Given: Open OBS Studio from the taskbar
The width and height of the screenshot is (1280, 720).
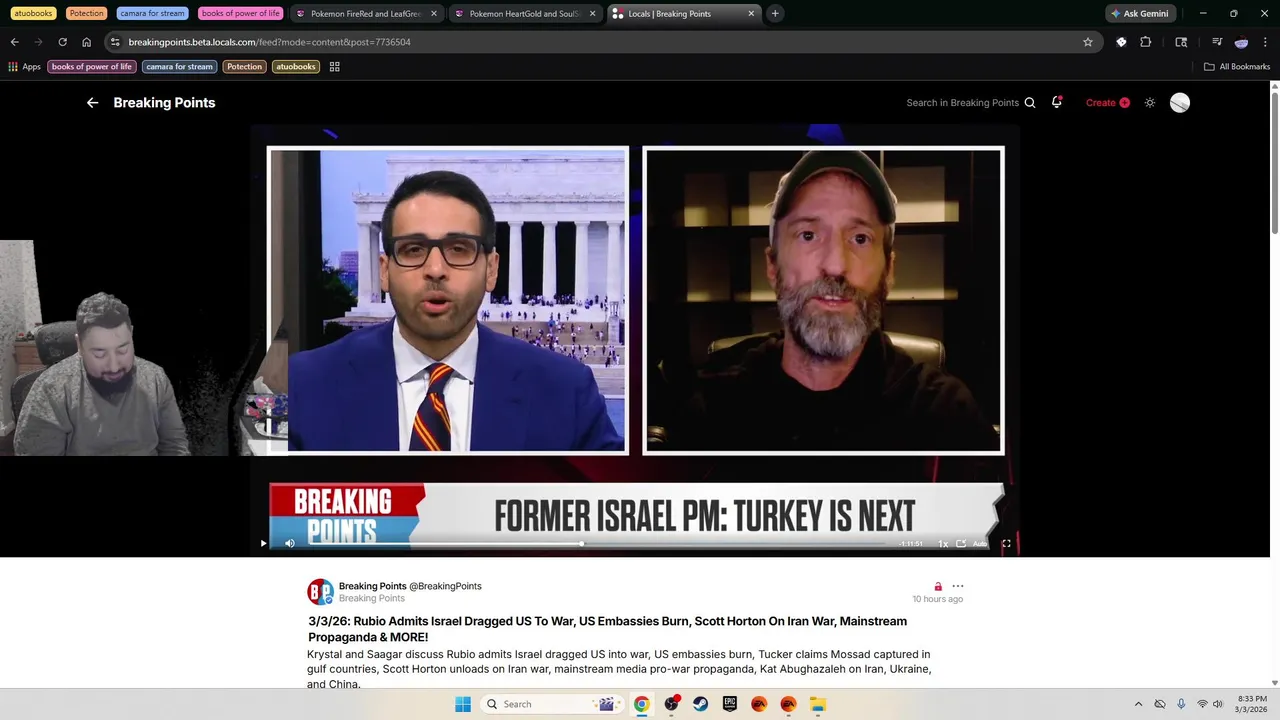Looking at the screenshot, I should (x=671, y=704).
